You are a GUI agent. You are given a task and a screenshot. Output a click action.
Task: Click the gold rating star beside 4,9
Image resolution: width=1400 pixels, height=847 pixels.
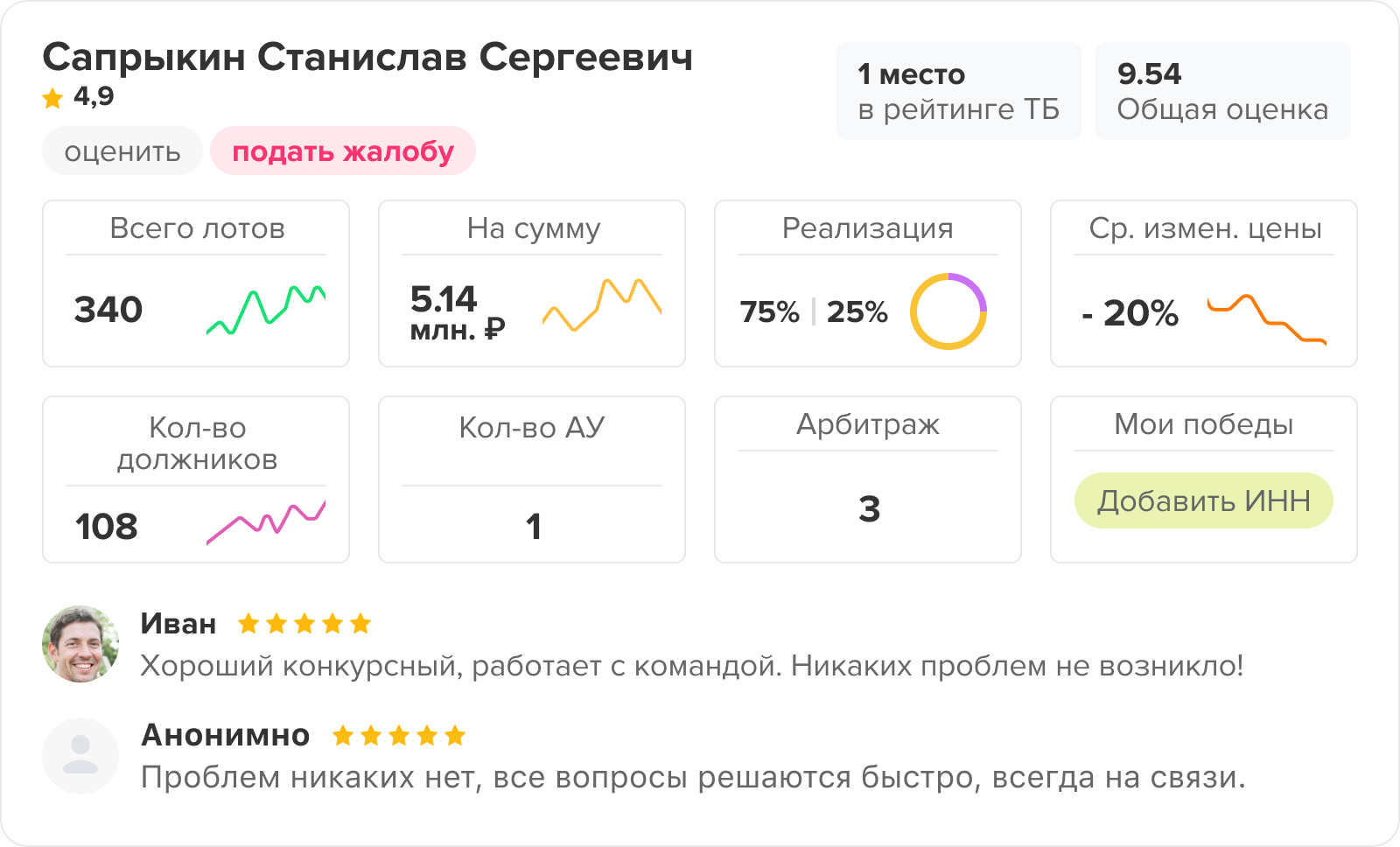click(52, 98)
